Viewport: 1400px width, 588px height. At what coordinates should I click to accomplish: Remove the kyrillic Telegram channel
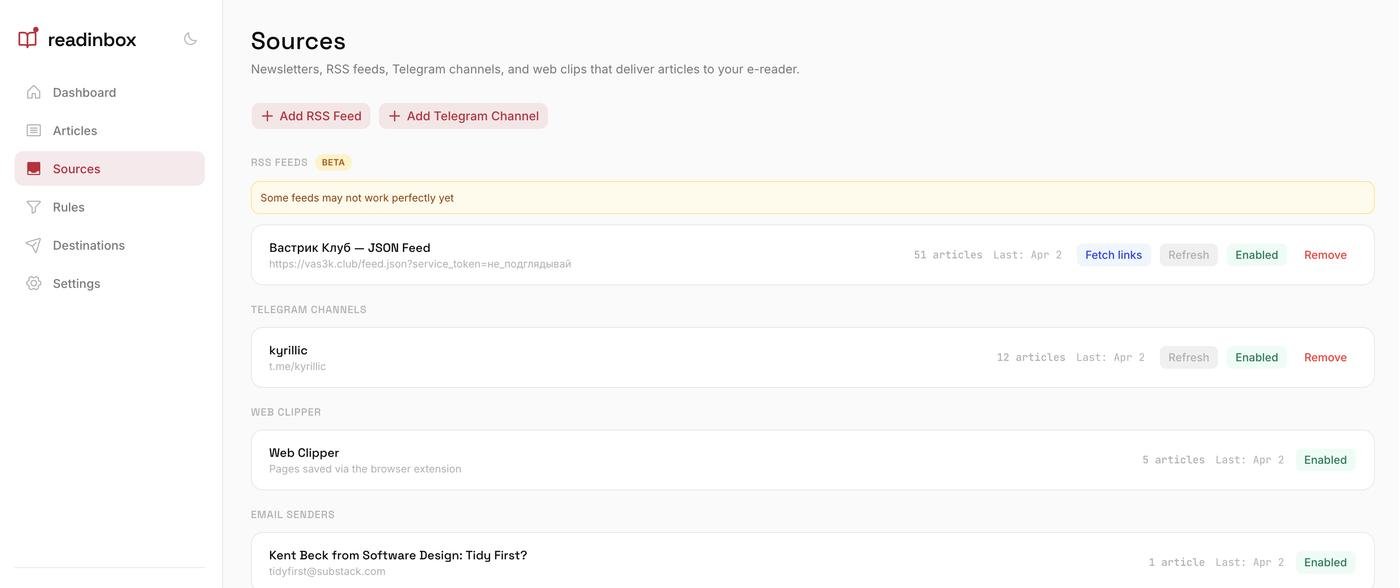[1325, 358]
